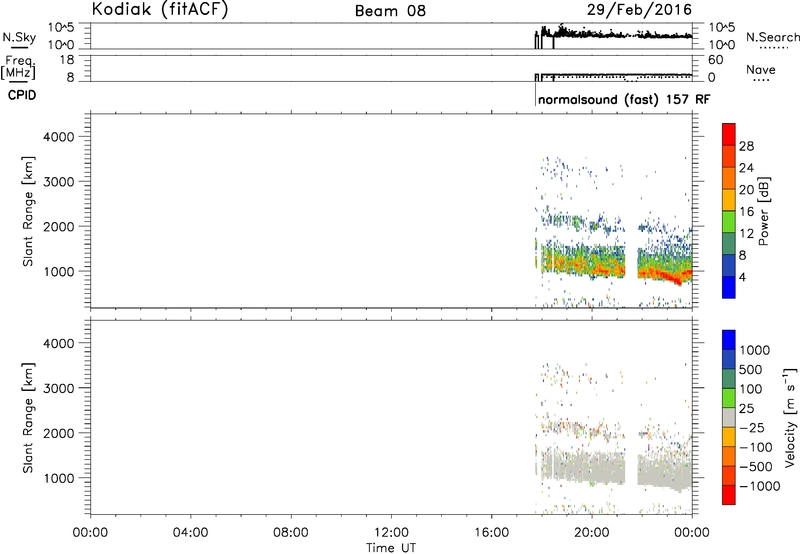Select the N.Sky legend label
This screenshot has width=800, height=554.
point(19,37)
